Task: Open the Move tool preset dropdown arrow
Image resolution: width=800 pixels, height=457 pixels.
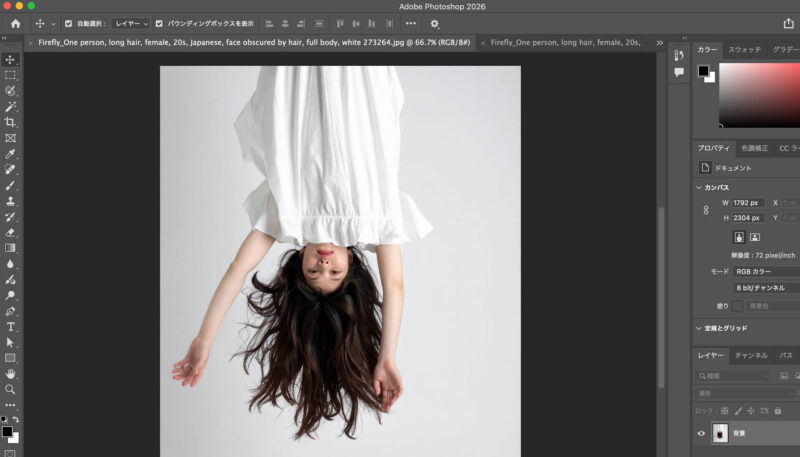Action: (53, 24)
